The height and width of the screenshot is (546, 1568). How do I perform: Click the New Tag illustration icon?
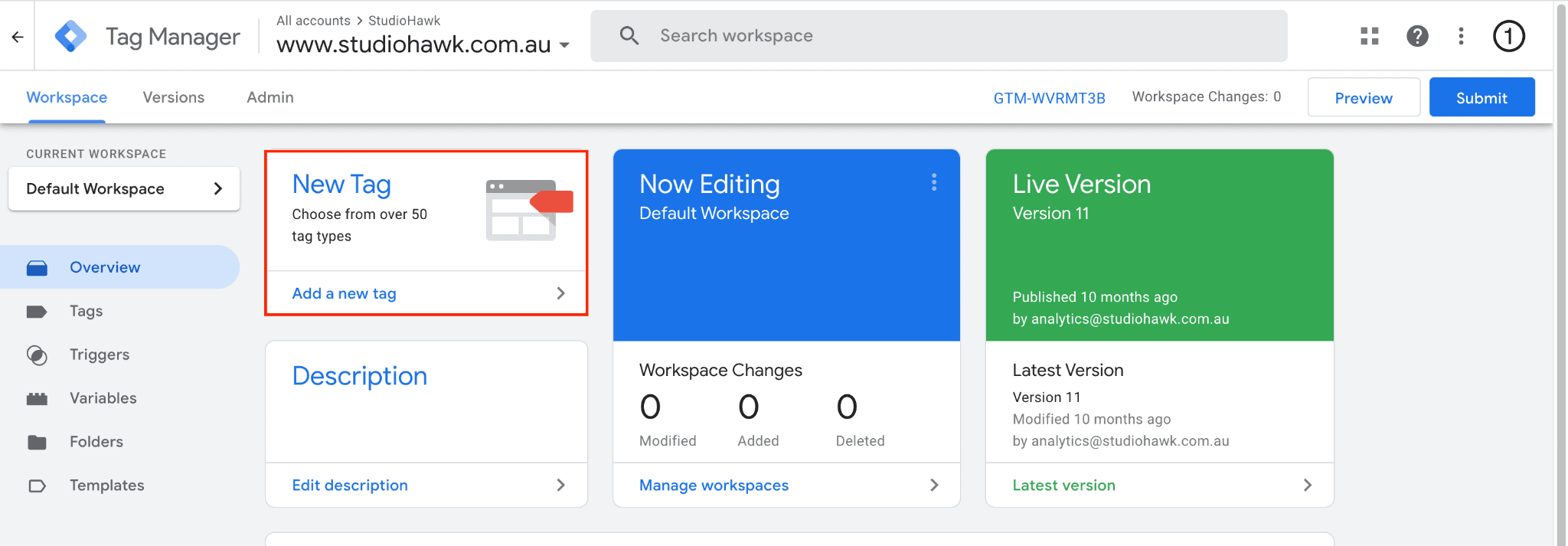(529, 210)
